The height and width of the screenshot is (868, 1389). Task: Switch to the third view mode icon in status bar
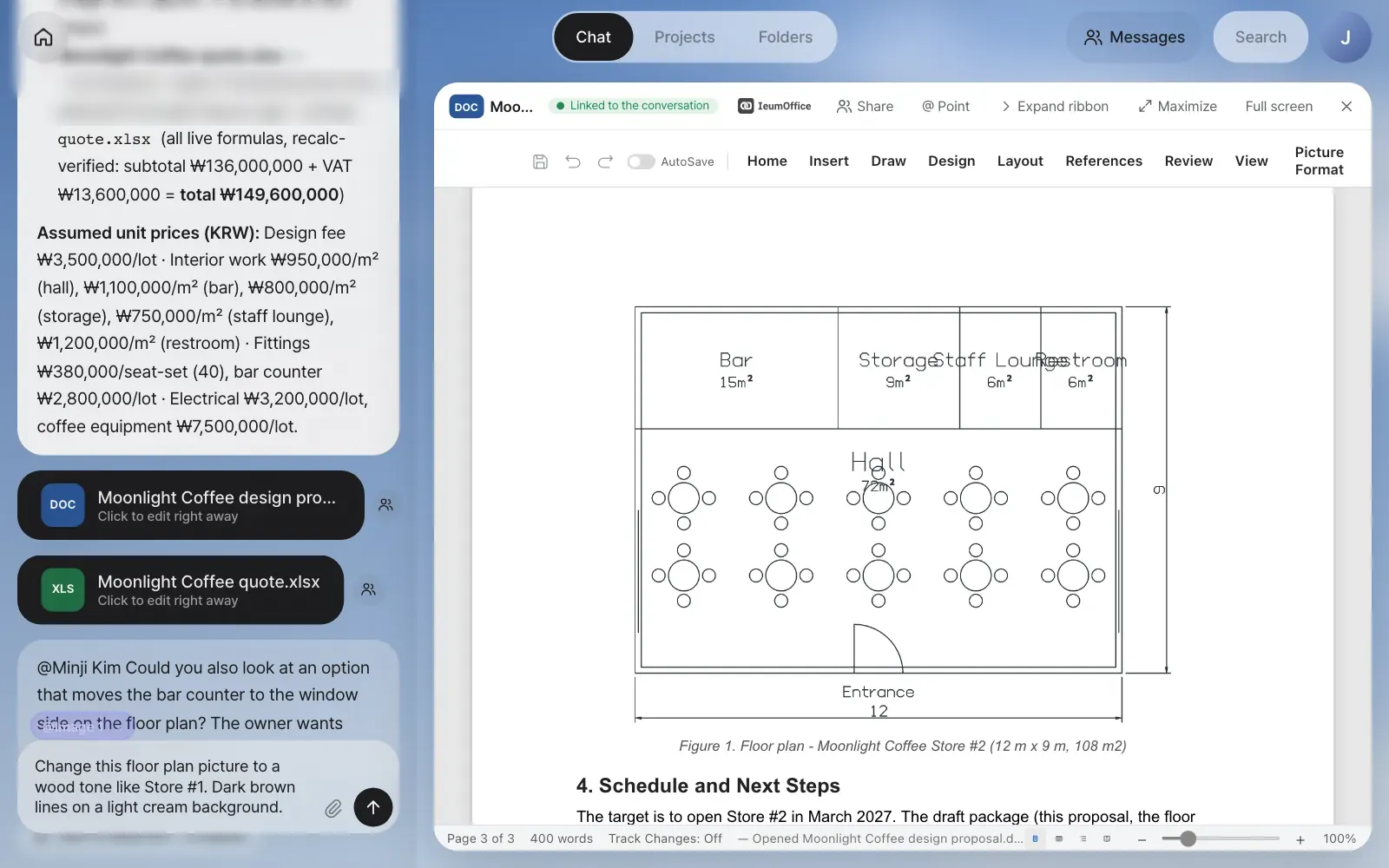1083,838
